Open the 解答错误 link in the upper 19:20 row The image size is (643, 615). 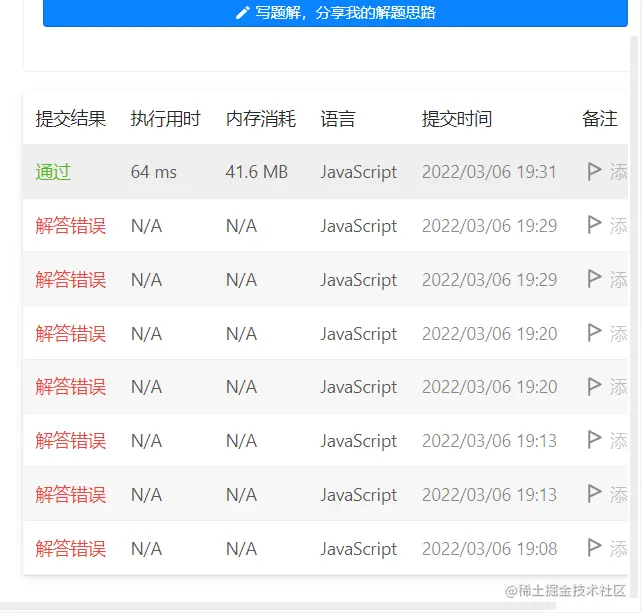pos(71,333)
